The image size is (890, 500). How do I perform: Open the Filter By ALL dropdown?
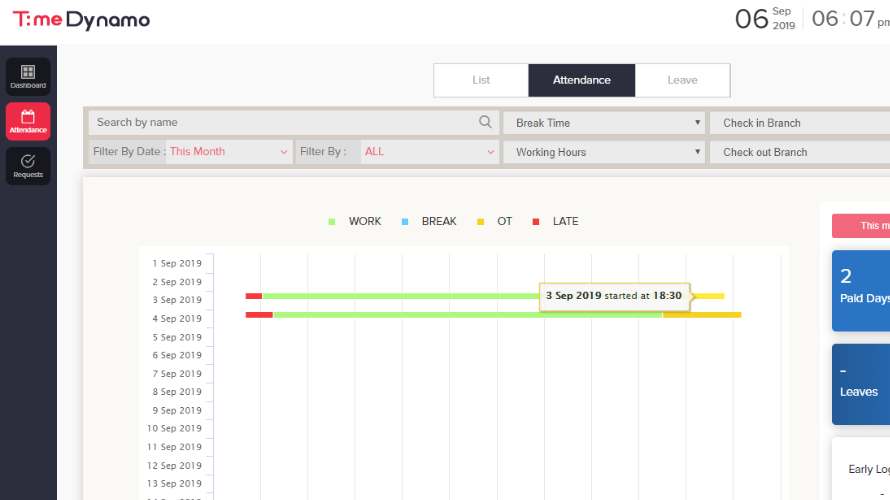tap(429, 152)
